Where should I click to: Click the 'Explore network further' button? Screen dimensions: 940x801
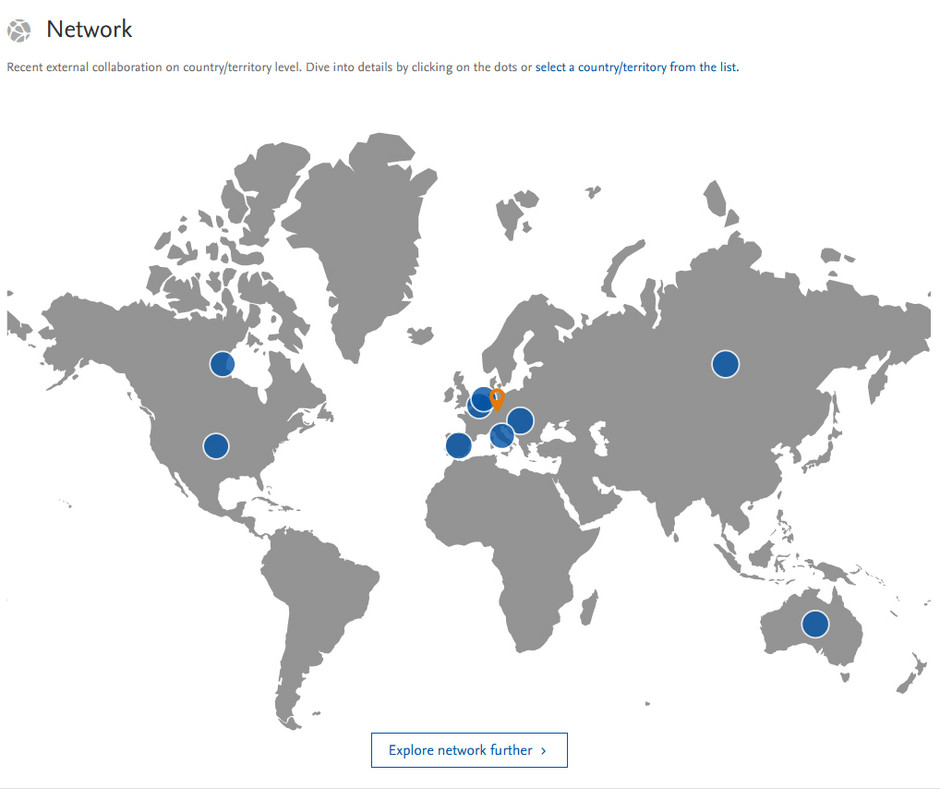coord(469,750)
